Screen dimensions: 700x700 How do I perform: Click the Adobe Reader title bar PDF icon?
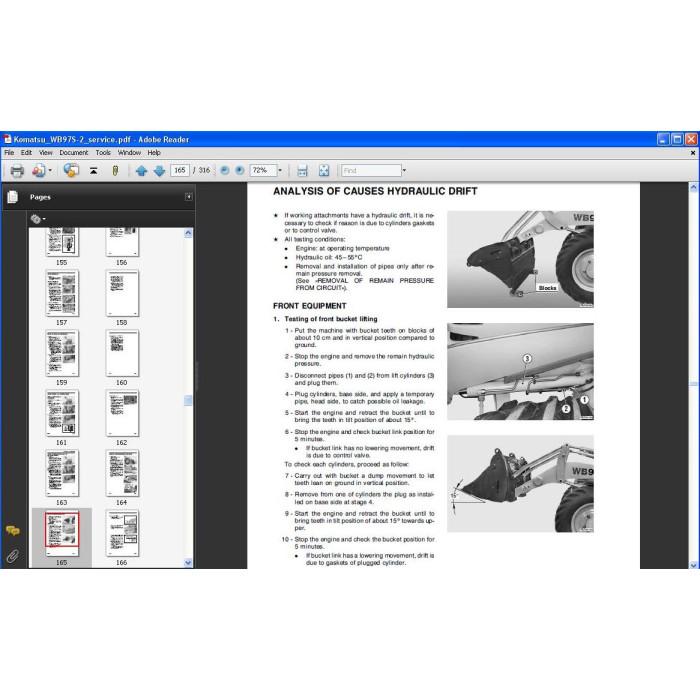click(7, 139)
